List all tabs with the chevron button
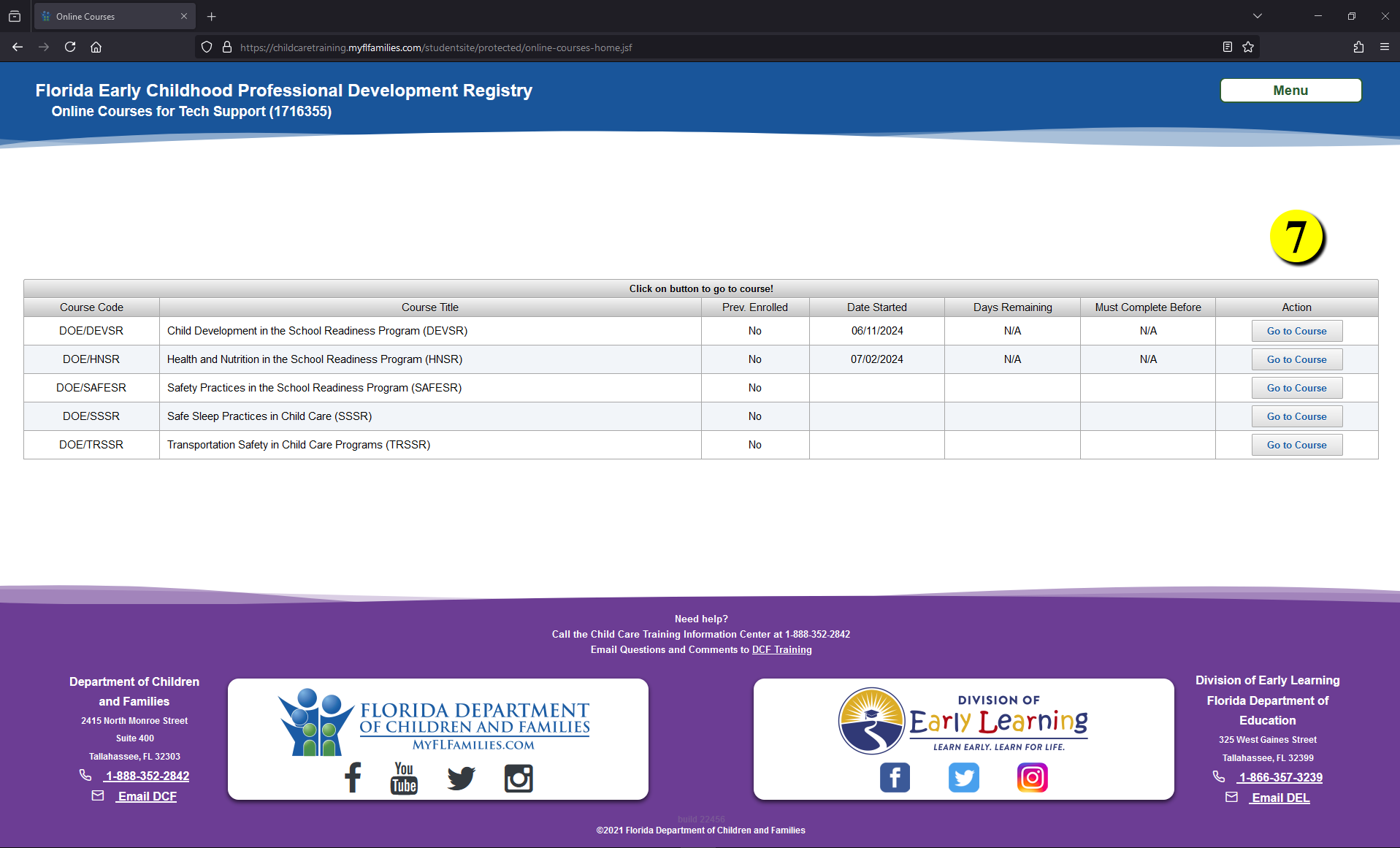 pyautogui.click(x=1258, y=16)
